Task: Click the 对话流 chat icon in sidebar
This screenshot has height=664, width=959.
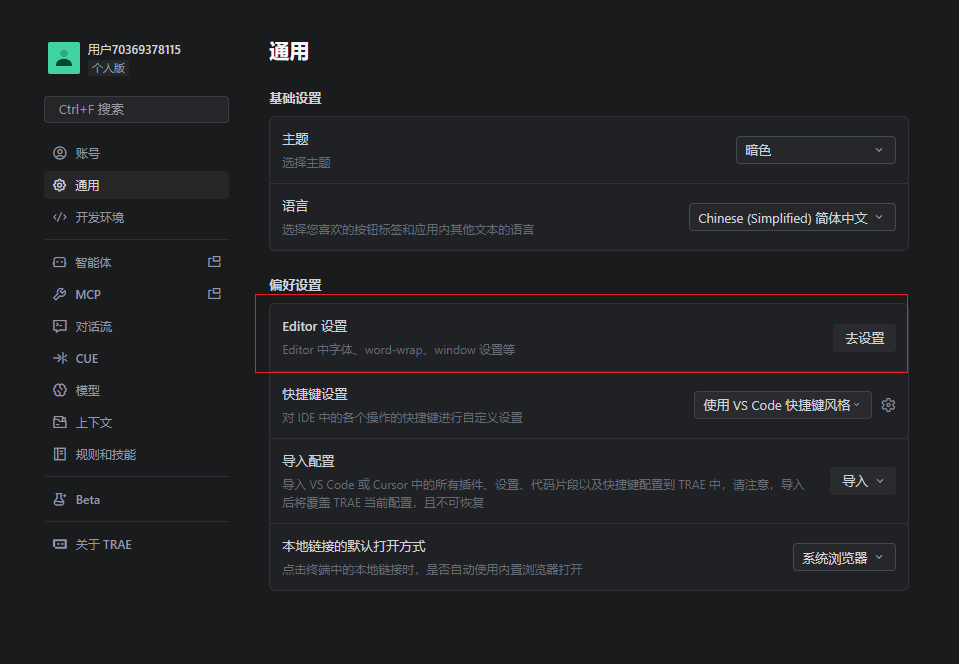Action: point(60,326)
